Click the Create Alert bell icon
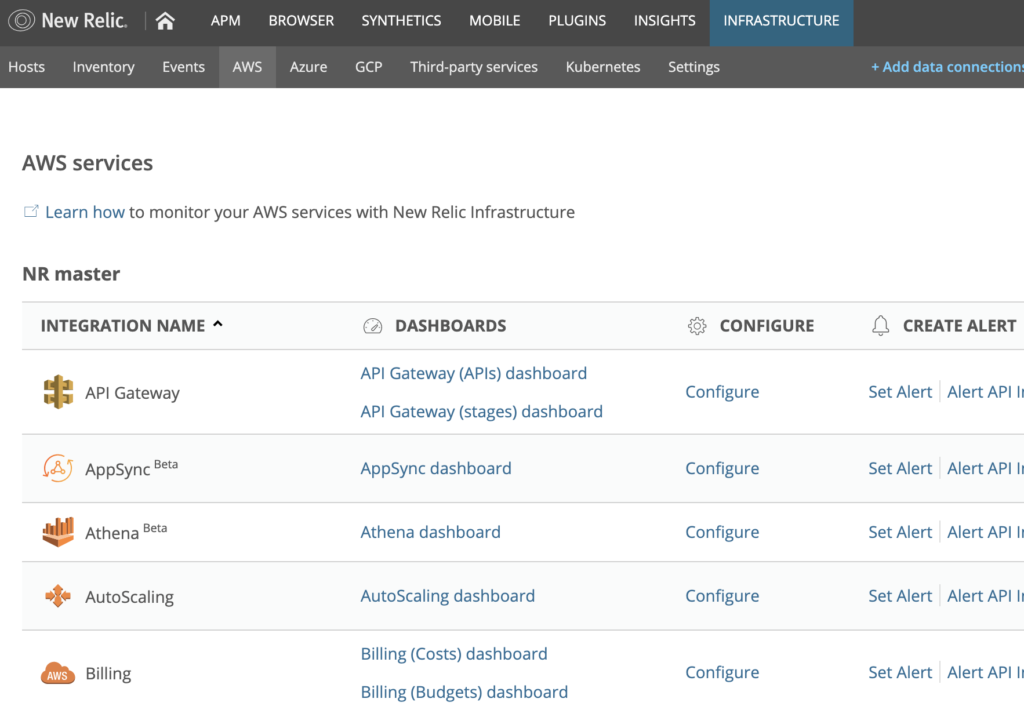Screen dimensions: 1024x706 pyautogui.click(x=880, y=325)
